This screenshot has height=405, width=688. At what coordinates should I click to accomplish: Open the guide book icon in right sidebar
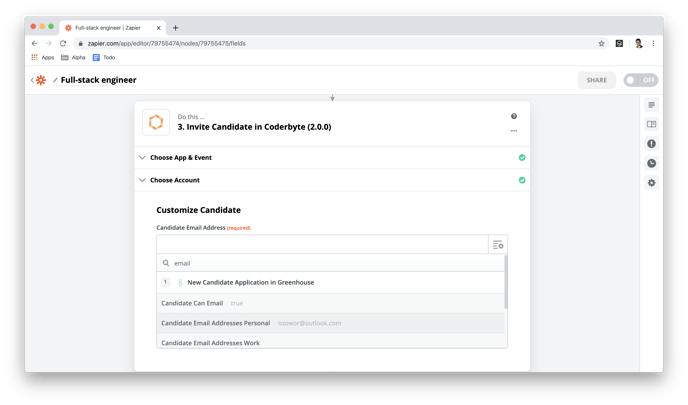point(652,124)
